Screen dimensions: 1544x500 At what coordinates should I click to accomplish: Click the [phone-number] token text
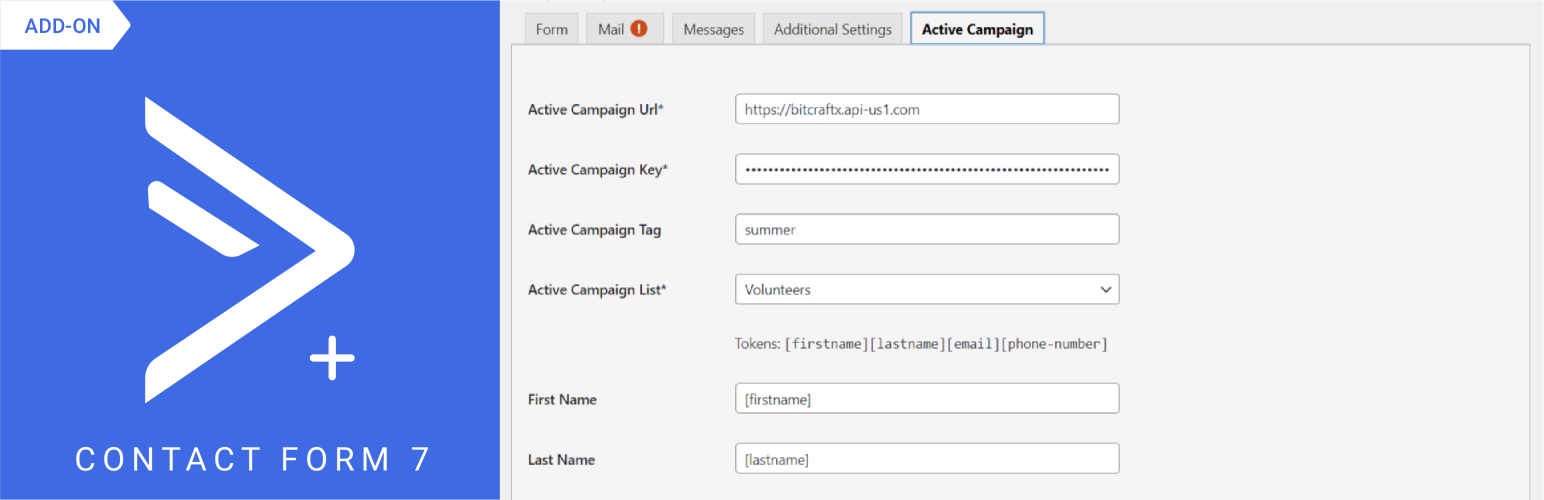click(x=1054, y=344)
